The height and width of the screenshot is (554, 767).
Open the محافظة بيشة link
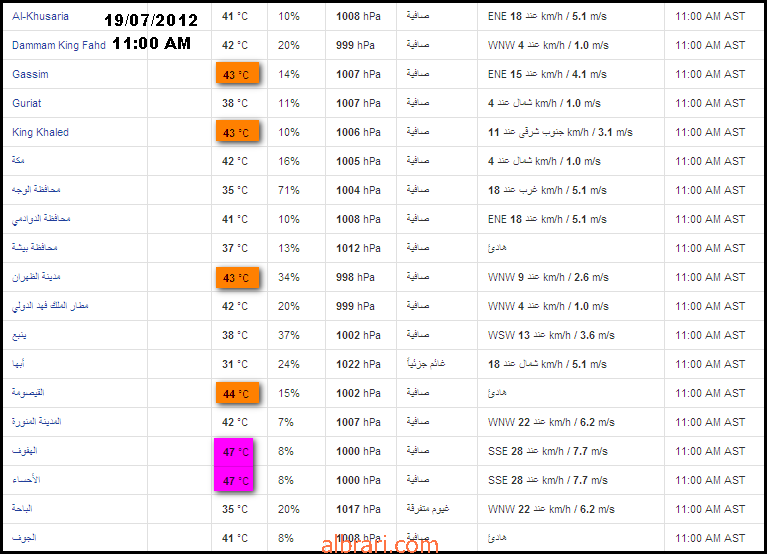tap(35, 247)
